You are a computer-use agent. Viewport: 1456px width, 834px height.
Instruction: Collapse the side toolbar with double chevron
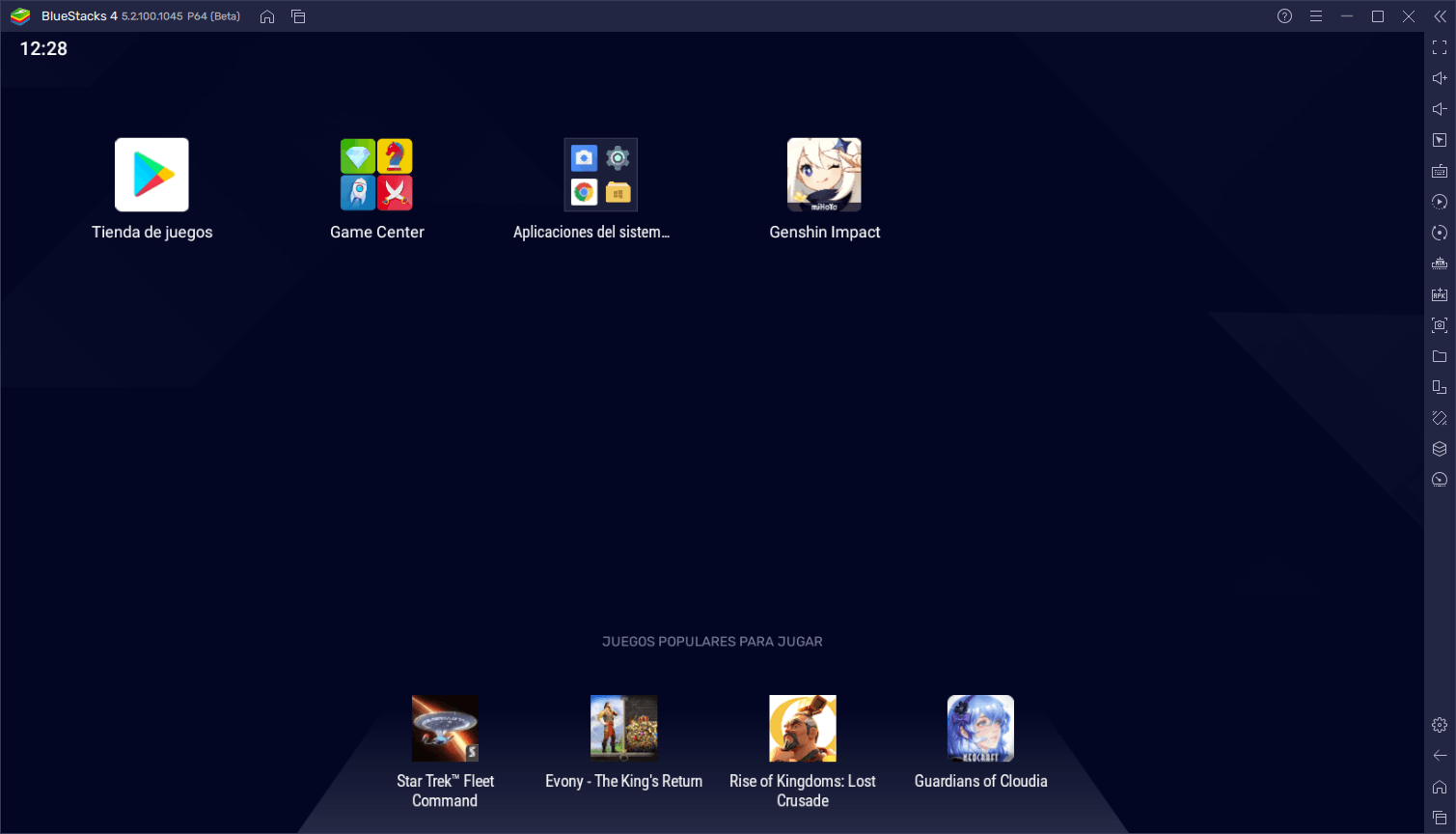[x=1440, y=16]
